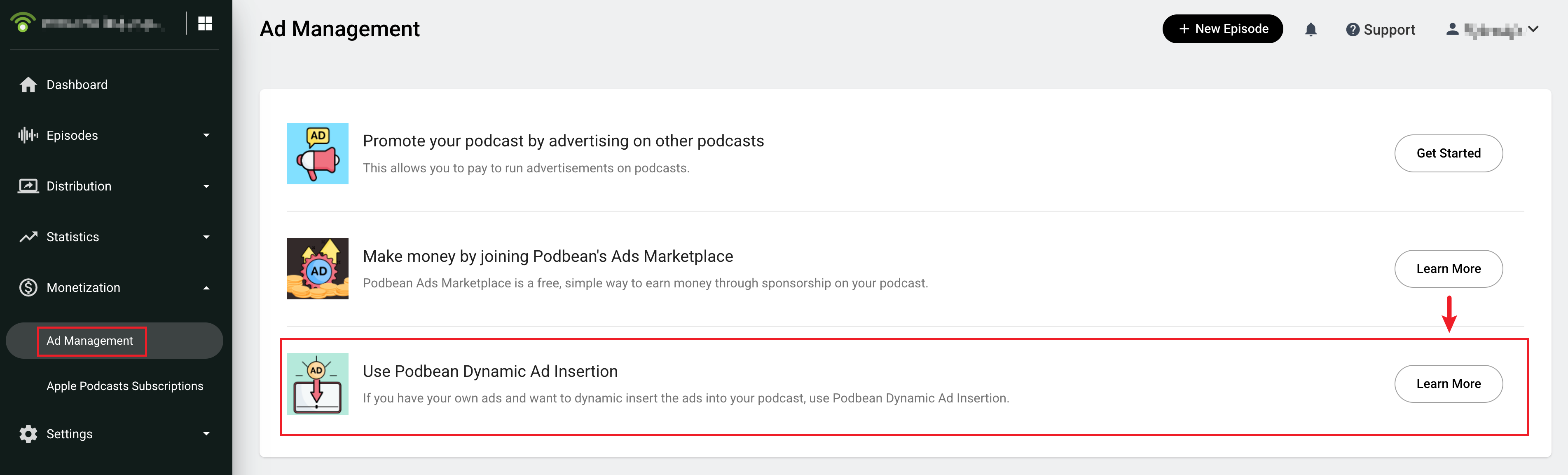The height and width of the screenshot is (475, 1568).
Task: Click the user account person icon
Action: coord(1452,29)
